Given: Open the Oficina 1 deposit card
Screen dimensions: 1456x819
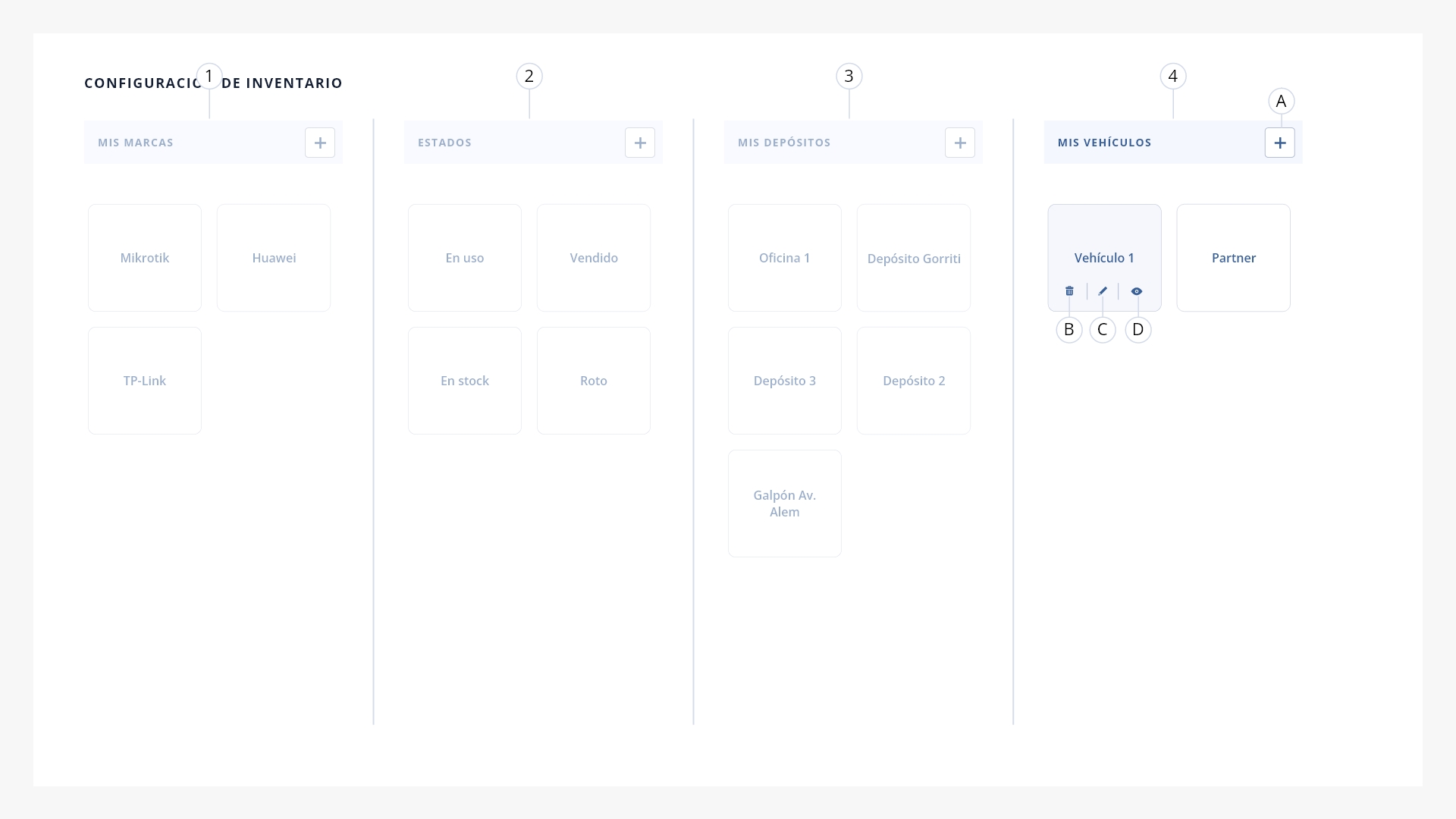Looking at the screenshot, I should click(x=785, y=258).
